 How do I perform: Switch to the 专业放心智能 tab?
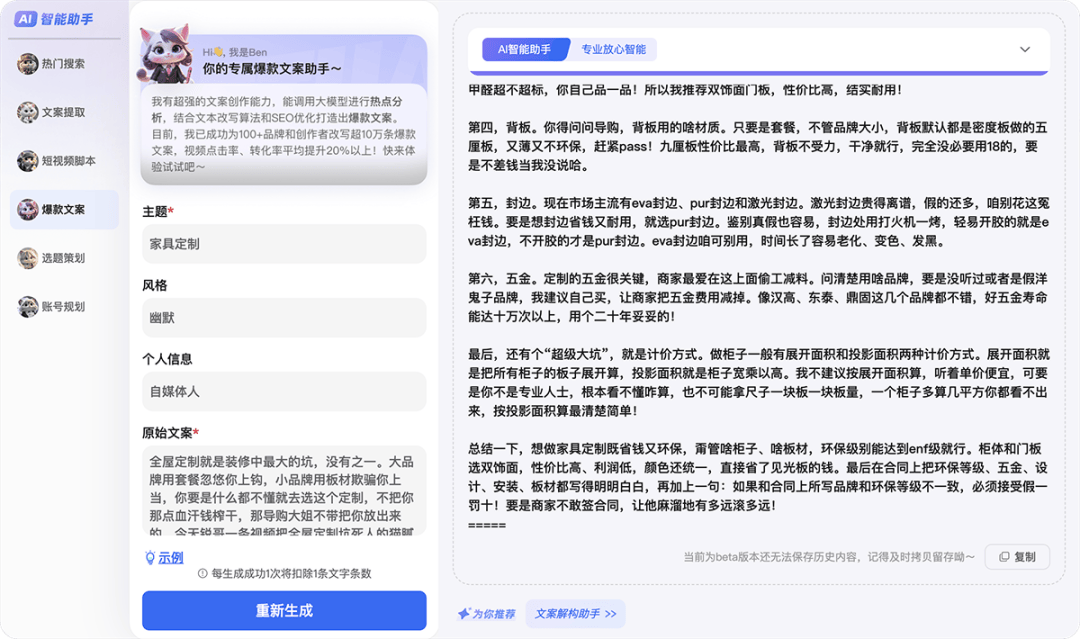click(613, 49)
